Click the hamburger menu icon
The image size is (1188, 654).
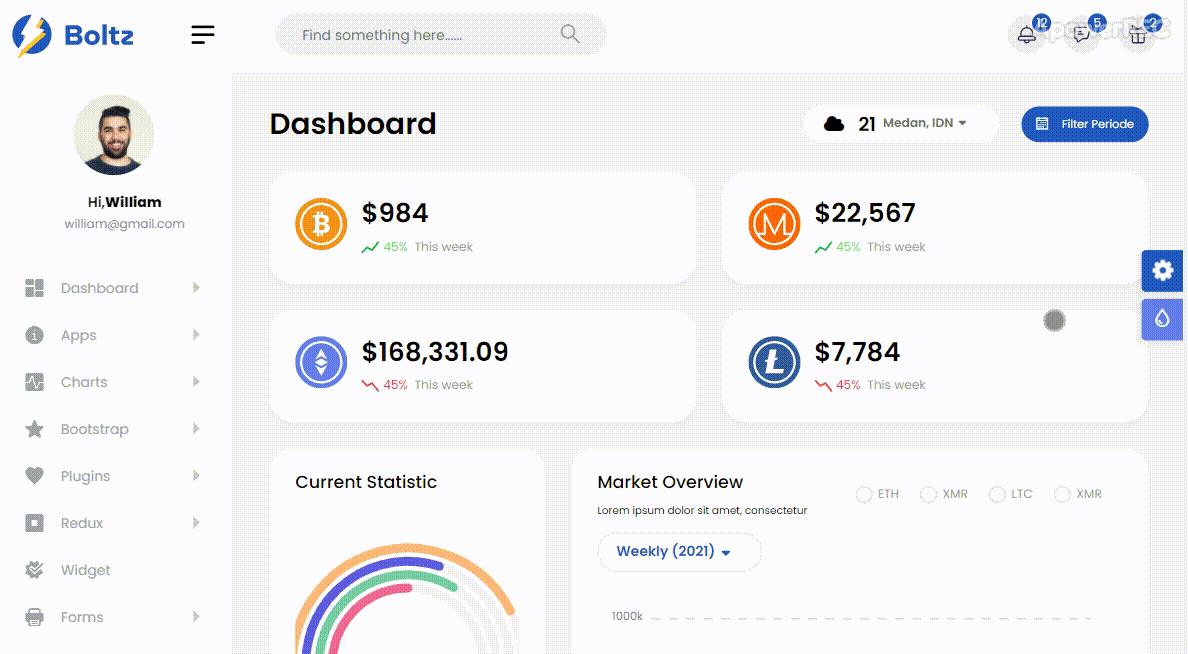pyautogui.click(x=203, y=35)
